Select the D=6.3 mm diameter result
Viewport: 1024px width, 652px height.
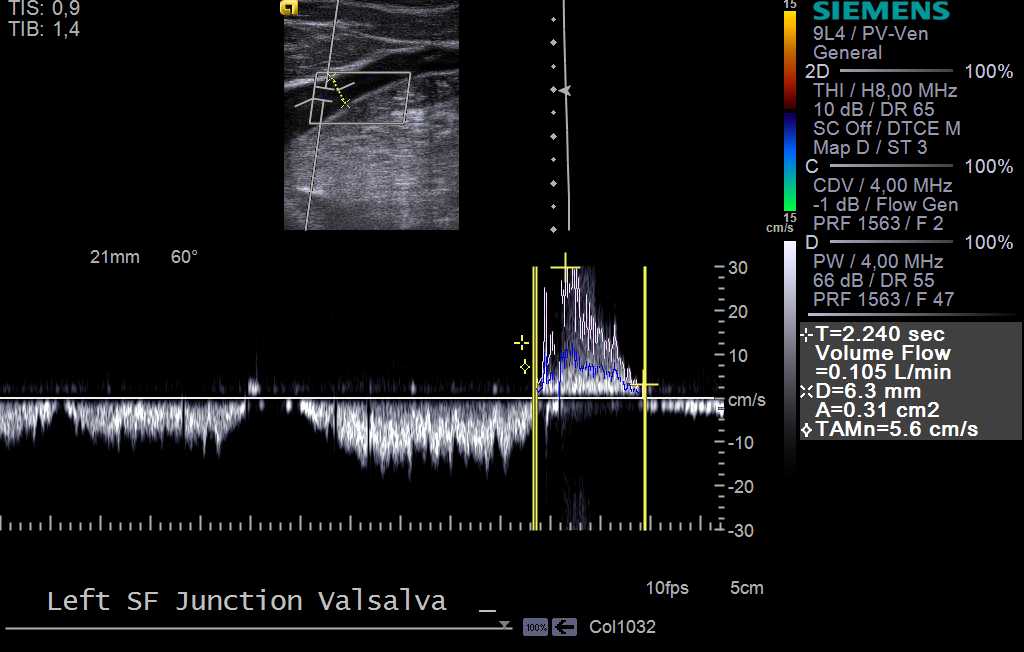point(867,392)
